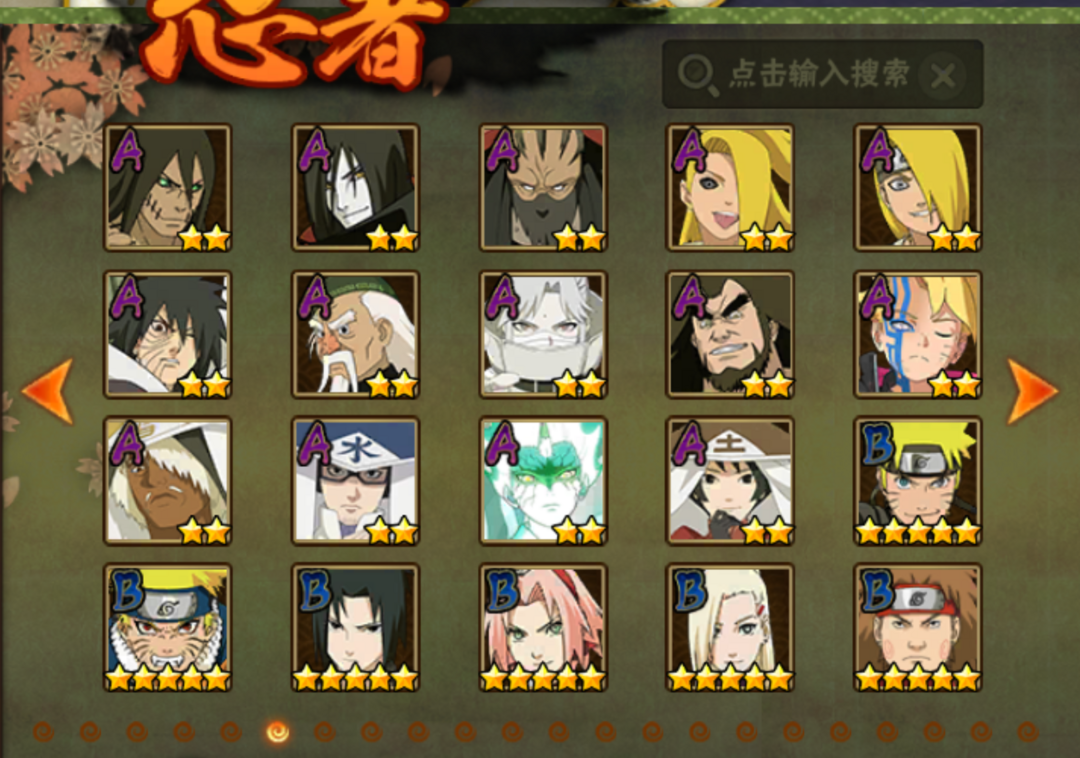Select the Boruto portrait with blue markings
The image size is (1080, 758).
(x=917, y=334)
